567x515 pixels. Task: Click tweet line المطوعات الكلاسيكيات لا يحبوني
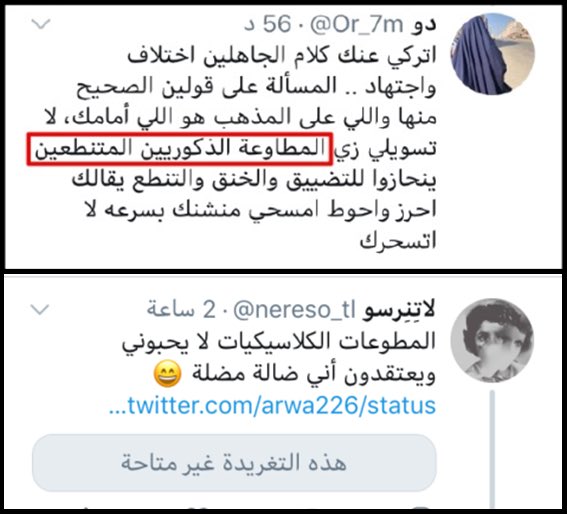[x=278, y=342]
